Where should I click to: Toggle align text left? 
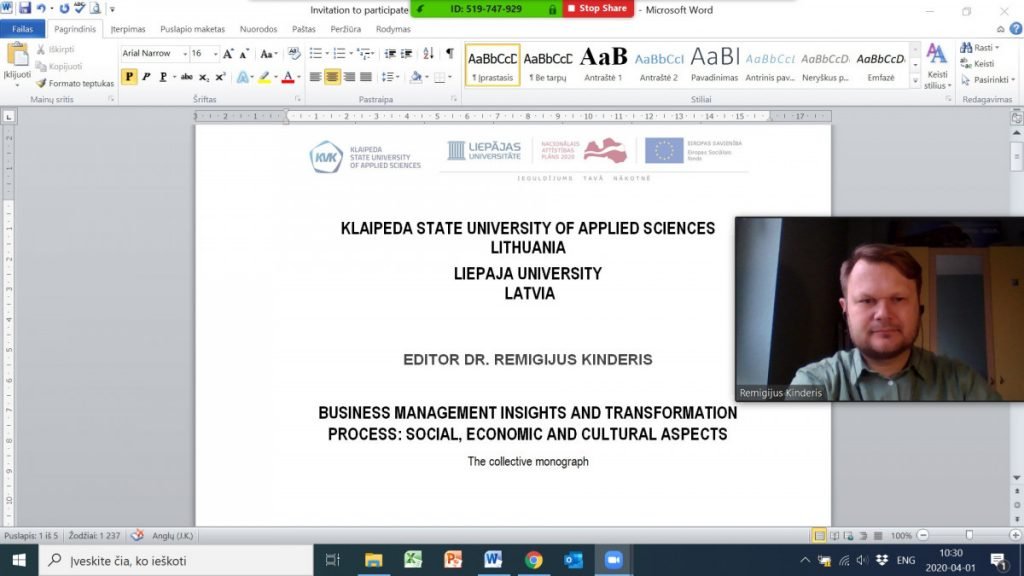point(315,77)
